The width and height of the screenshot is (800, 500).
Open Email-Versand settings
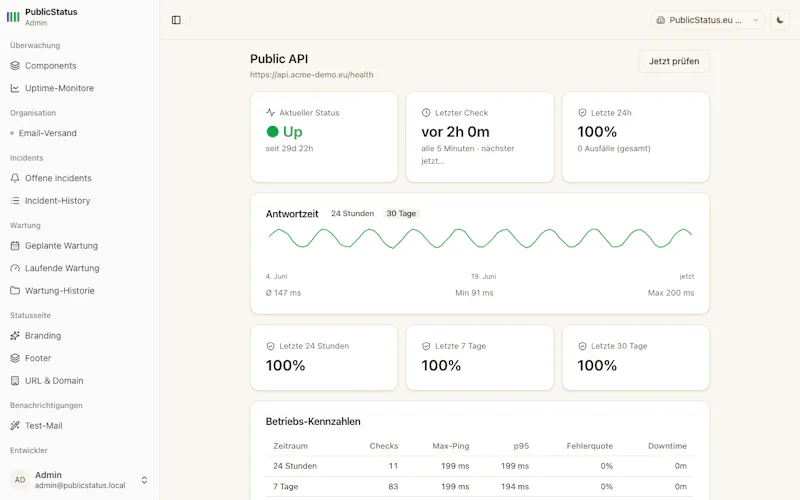47,133
